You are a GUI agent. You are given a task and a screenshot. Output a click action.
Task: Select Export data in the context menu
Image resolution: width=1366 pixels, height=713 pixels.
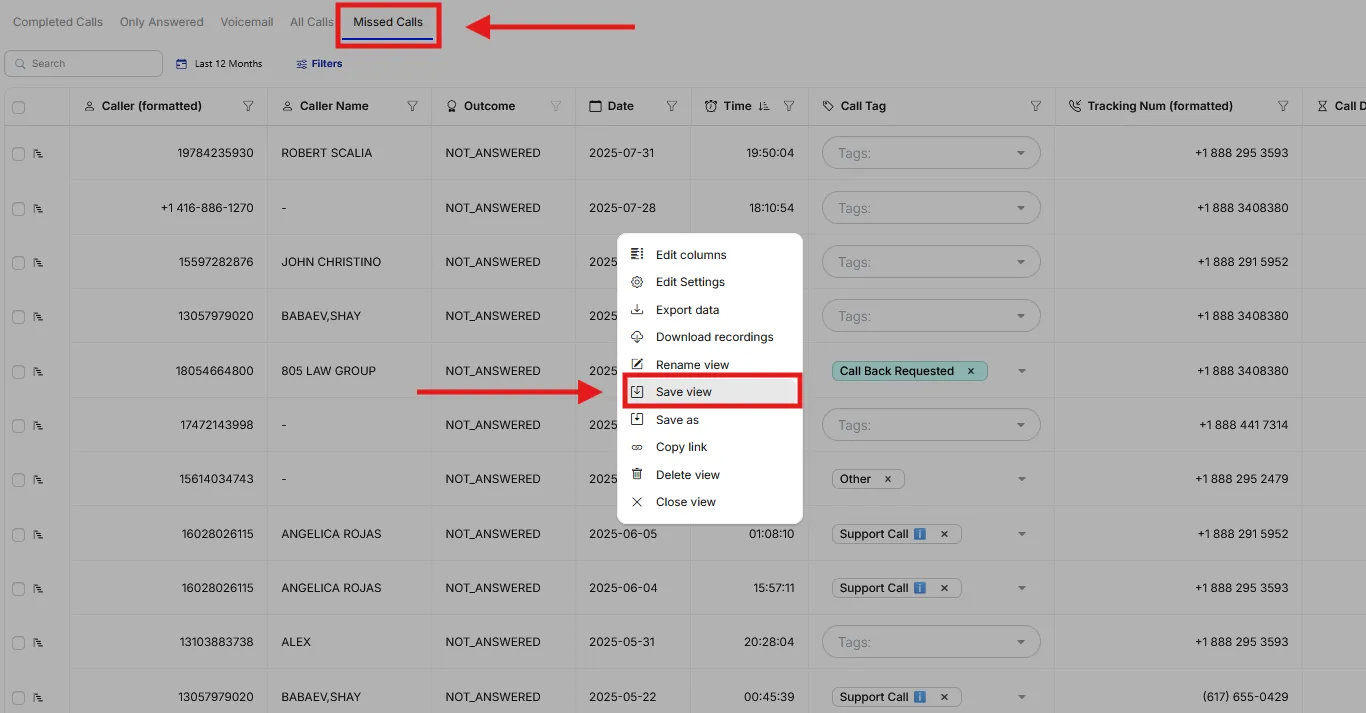point(710,310)
